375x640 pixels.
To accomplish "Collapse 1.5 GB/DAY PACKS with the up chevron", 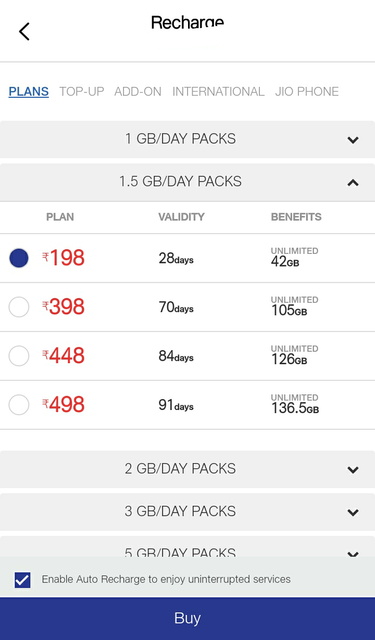I will pyautogui.click(x=353, y=182).
